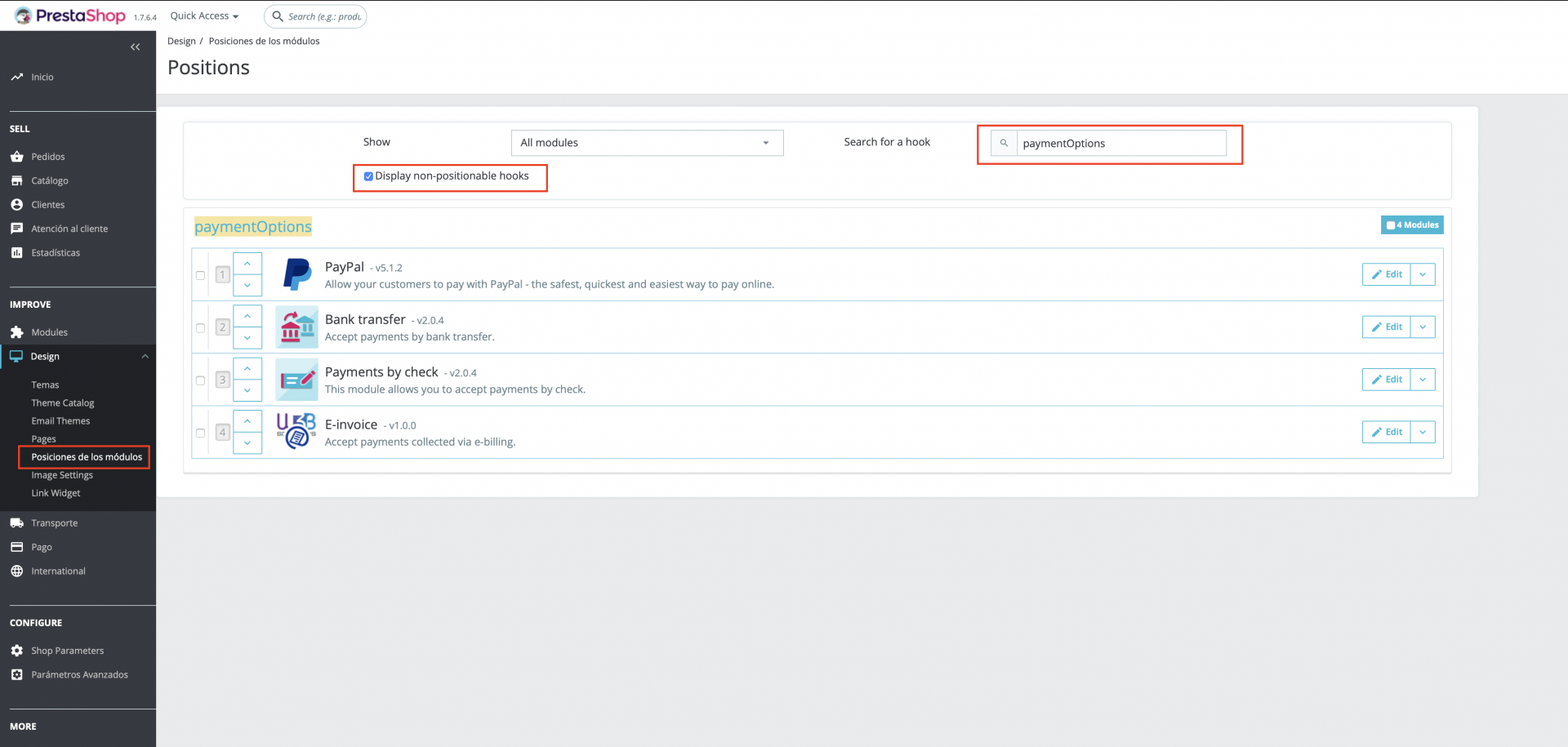Screen dimensions: 1568x747
Task: Select the Bank transfer row checkbox
Action: coord(200,327)
